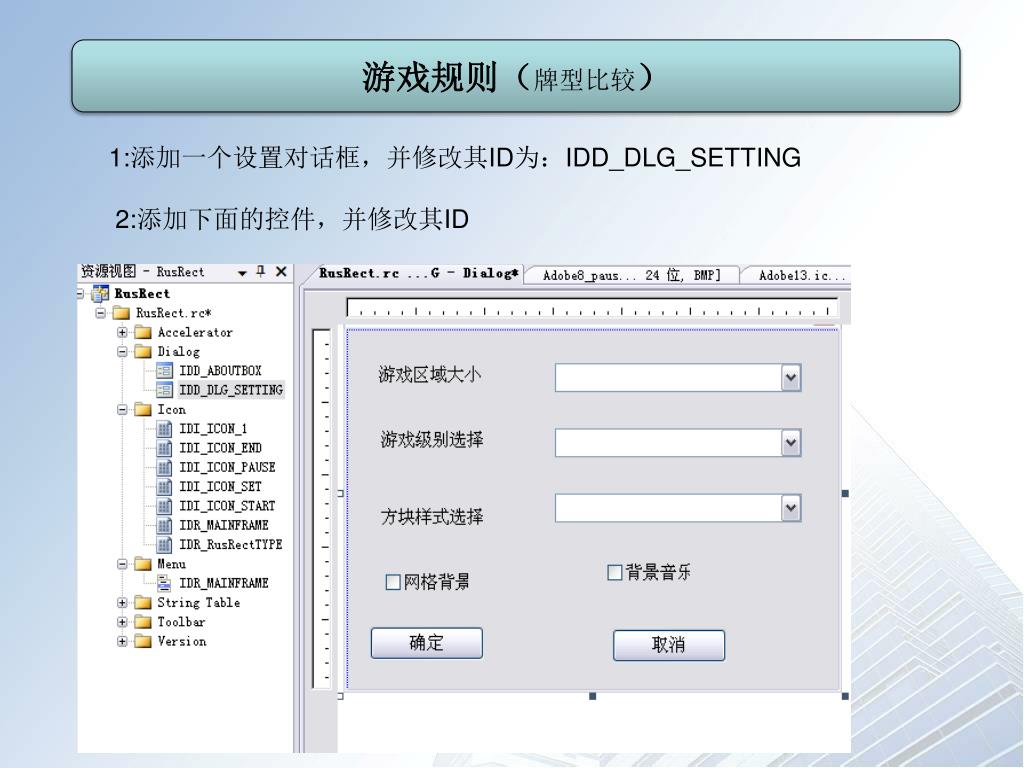Click the RusRect.rc* folder icon
This screenshot has width=1024, height=768.
tap(121, 313)
